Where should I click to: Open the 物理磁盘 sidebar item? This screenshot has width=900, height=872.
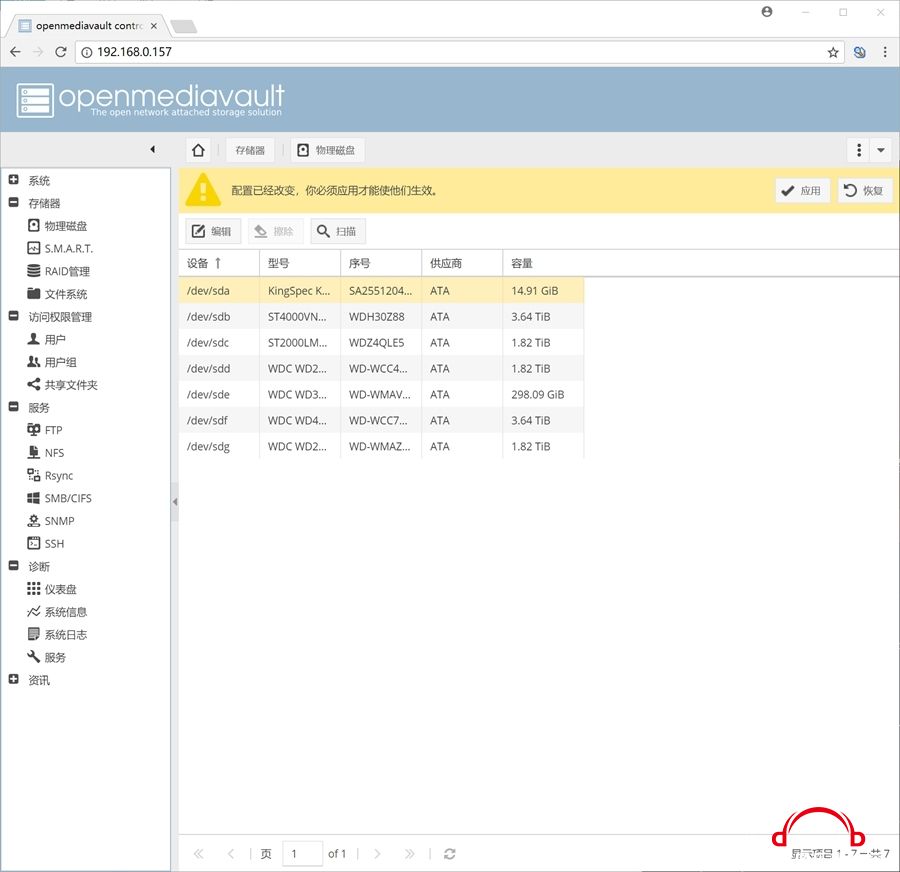pyautogui.click(x=57, y=226)
